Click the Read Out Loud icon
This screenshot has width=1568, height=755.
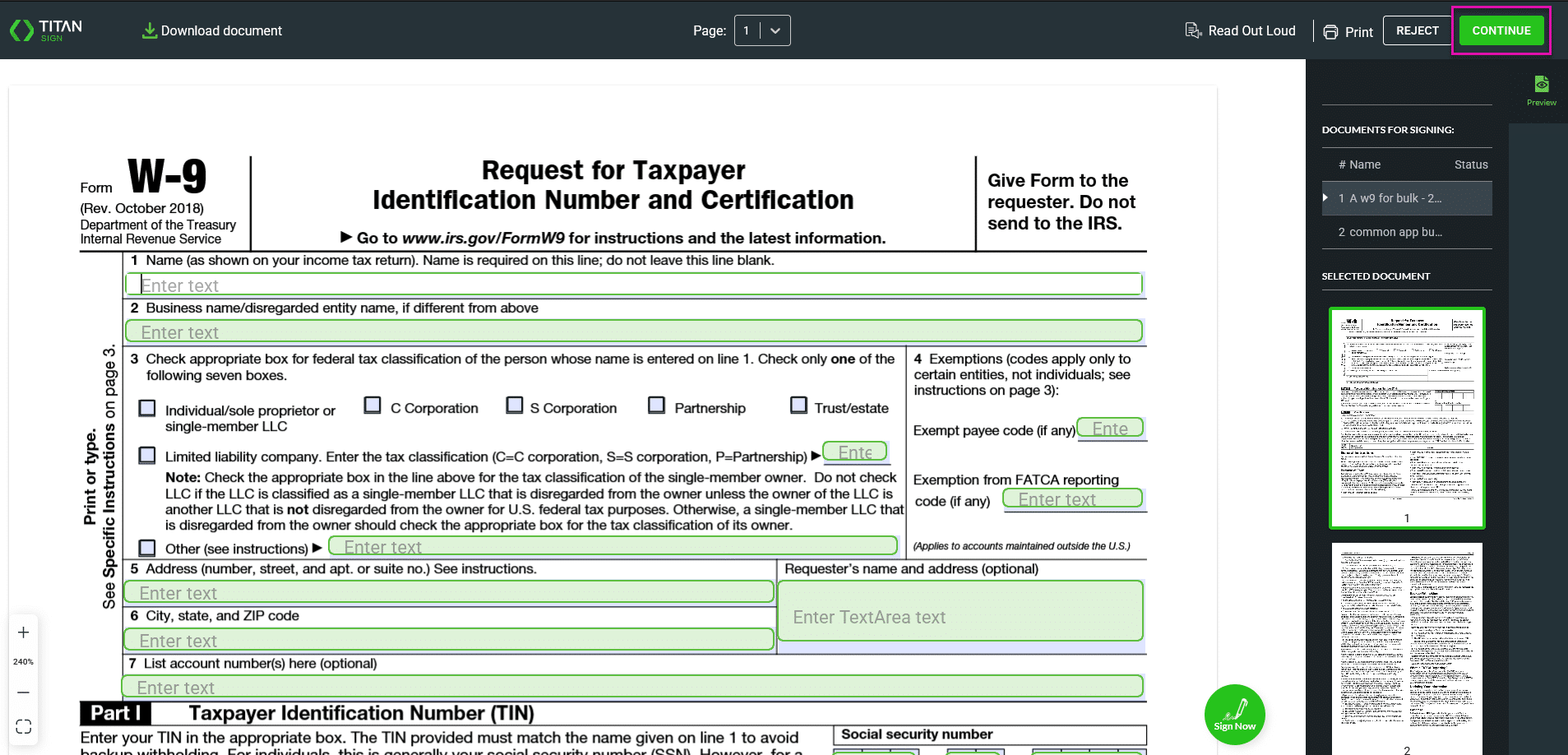point(1193,30)
